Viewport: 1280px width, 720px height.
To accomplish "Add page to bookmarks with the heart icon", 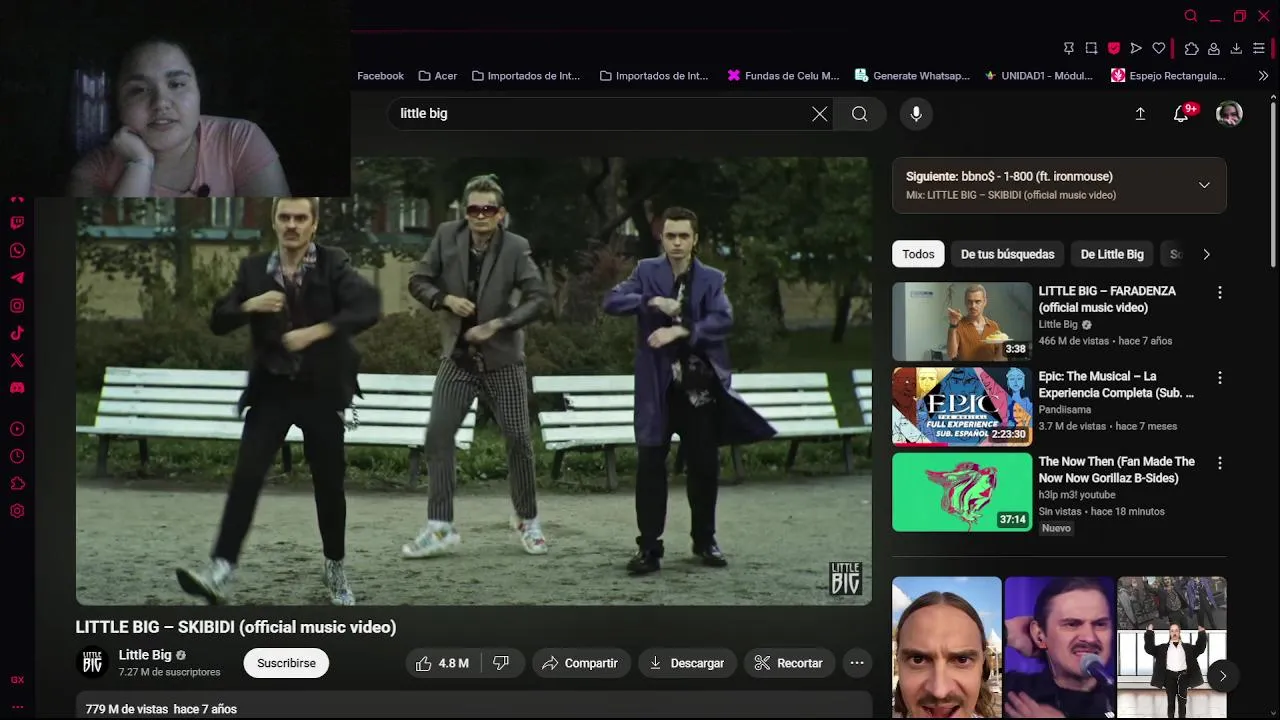I will tap(1159, 48).
